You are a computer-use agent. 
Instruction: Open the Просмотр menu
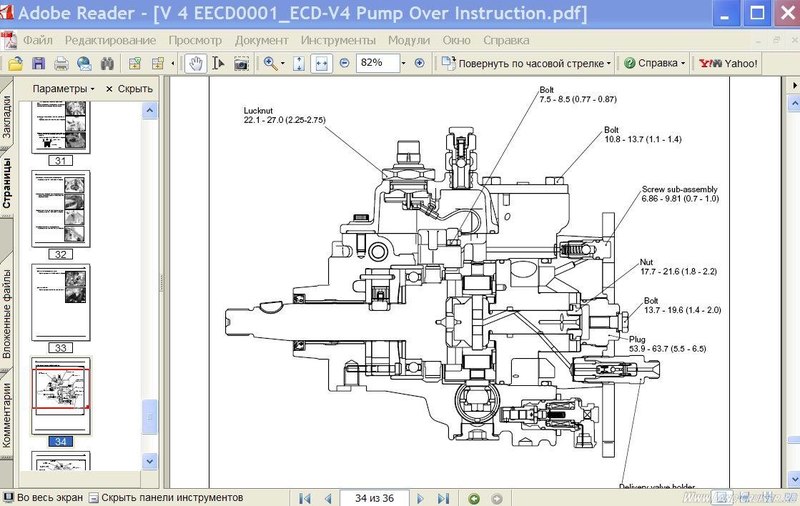[195, 40]
